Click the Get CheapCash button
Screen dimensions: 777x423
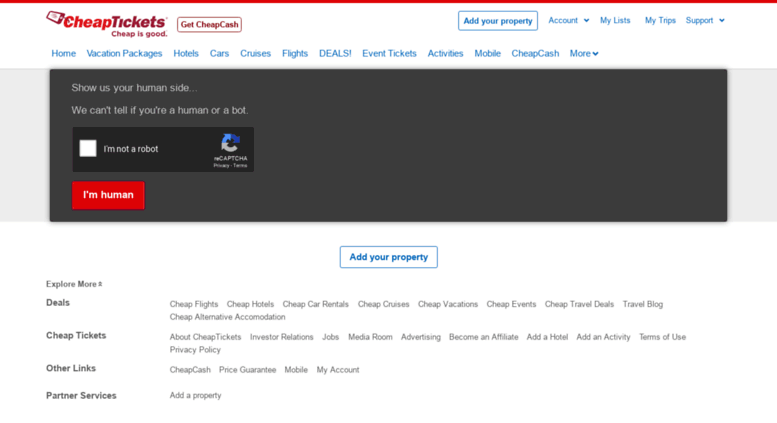click(209, 24)
